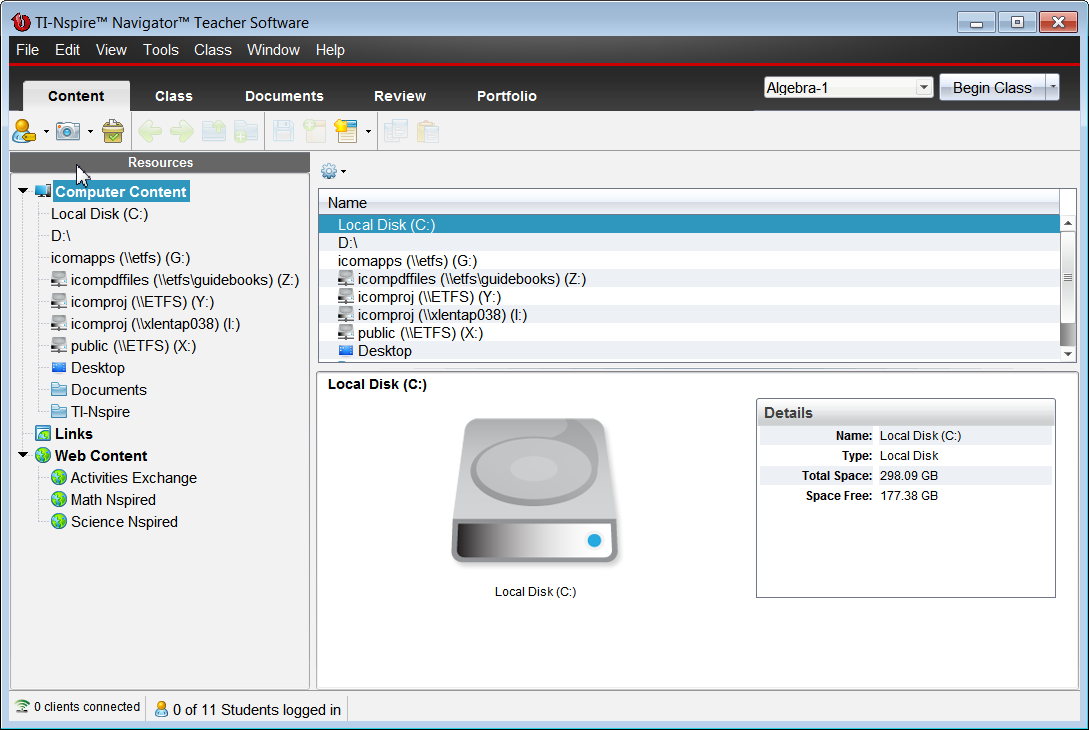Open the Tools menu
The height and width of the screenshot is (730, 1089).
(160, 50)
